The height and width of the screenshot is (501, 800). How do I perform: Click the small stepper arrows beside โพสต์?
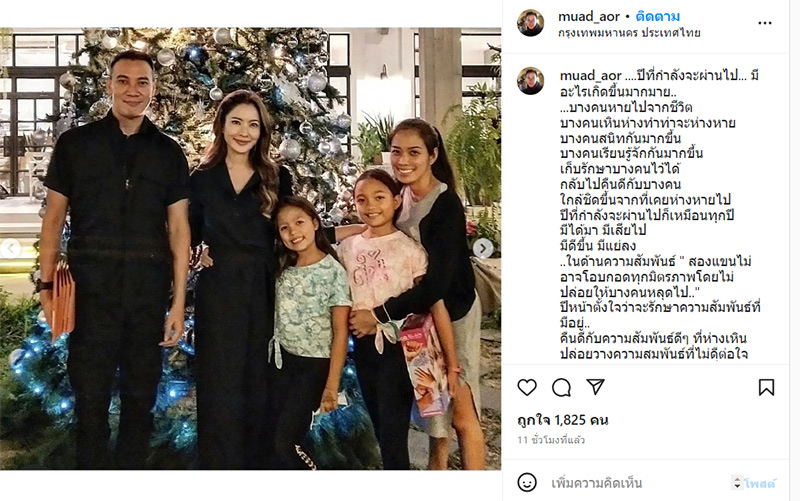[x=737, y=483]
